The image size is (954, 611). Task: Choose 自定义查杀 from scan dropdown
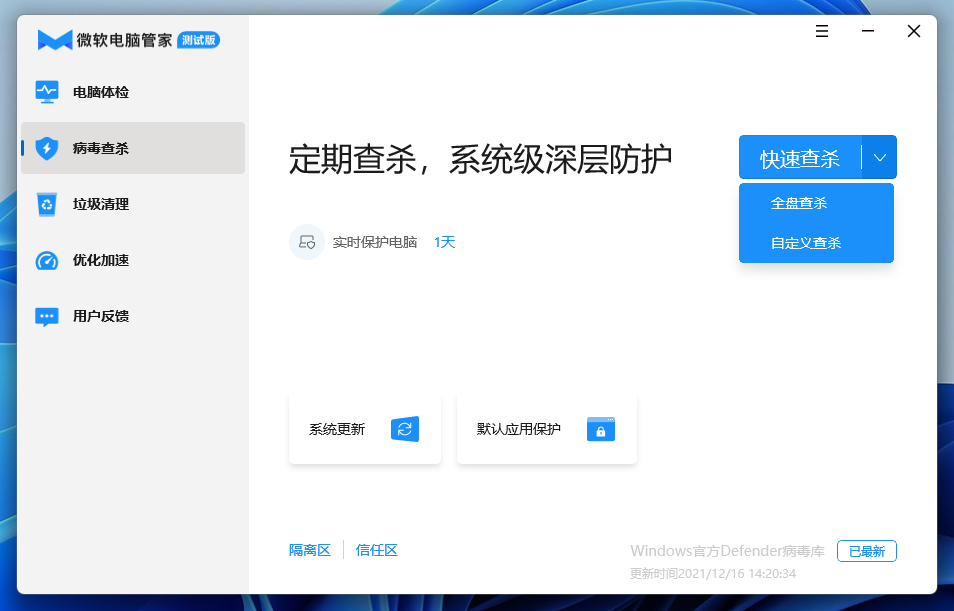pos(816,243)
